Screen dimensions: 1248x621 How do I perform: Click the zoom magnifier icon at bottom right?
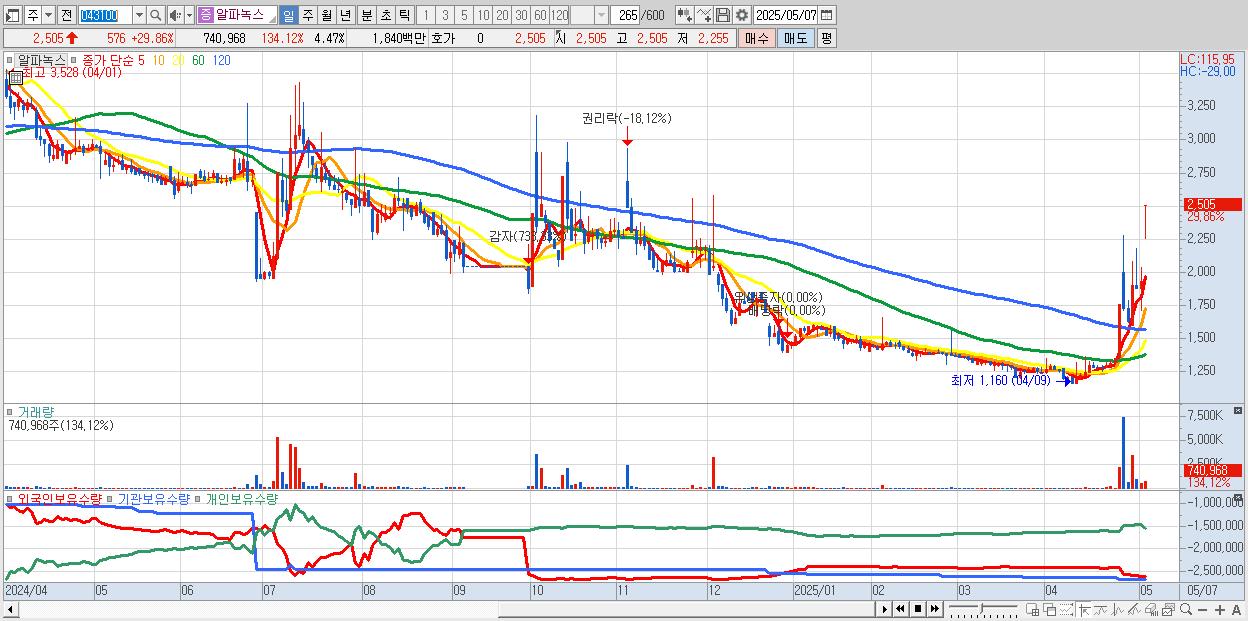(1185, 609)
